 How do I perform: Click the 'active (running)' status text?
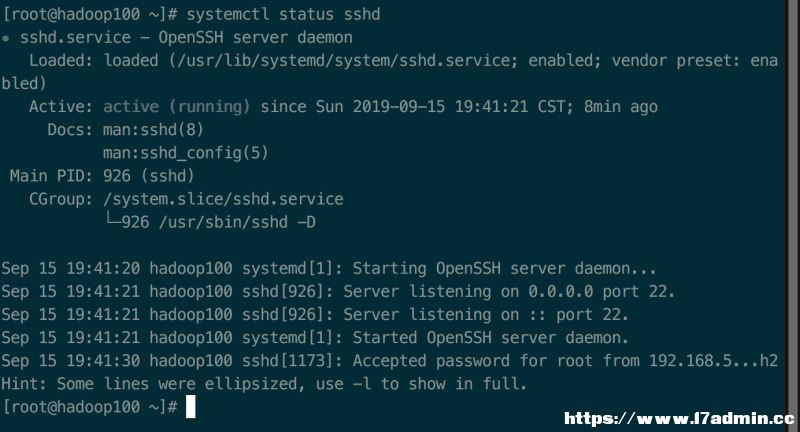pyautogui.click(x=177, y=107)
